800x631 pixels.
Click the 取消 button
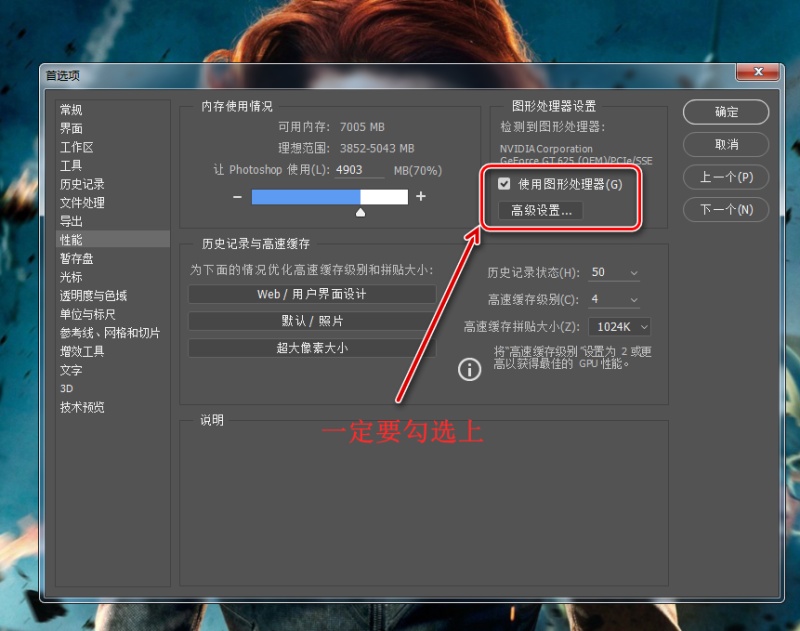pos(725,145)
